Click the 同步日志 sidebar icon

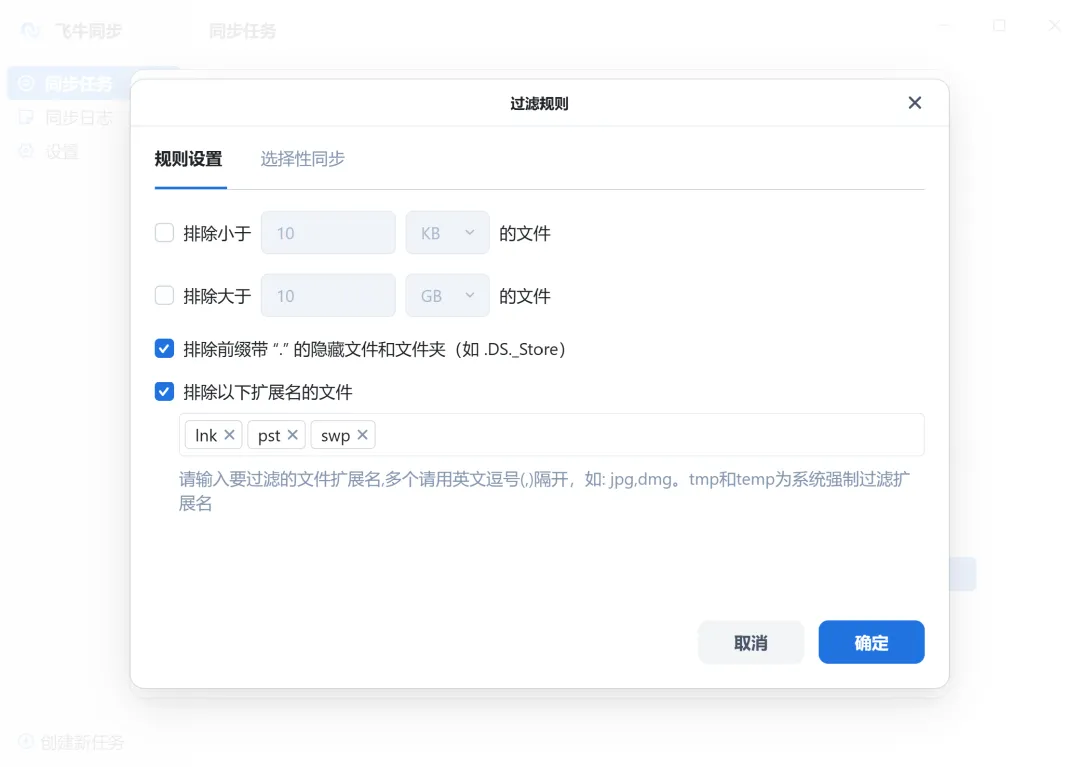[26, 118]
